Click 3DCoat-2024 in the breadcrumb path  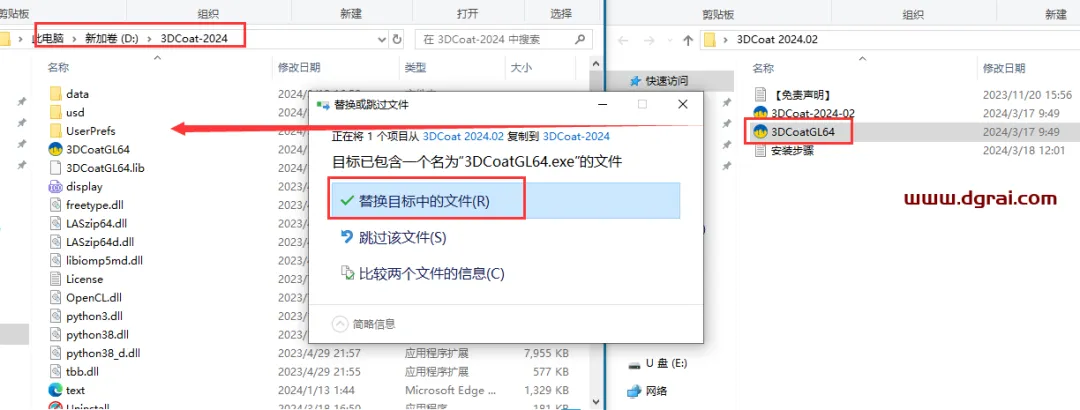coord(193,39)
